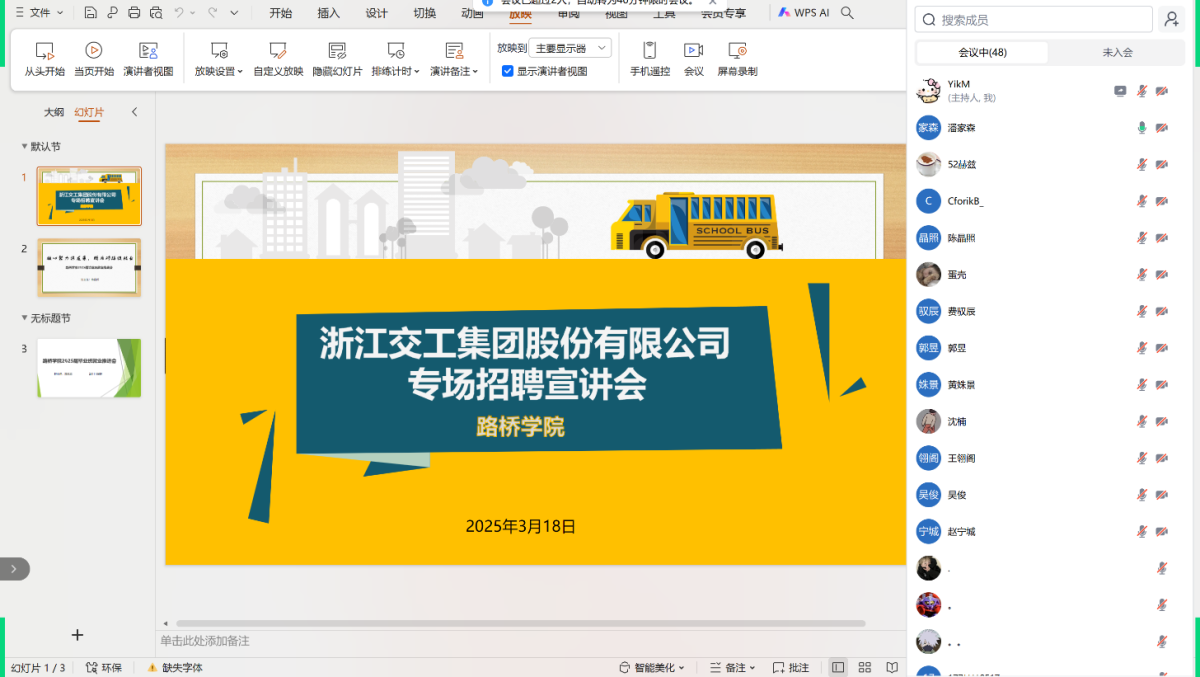Switch to reading view icon
This screenshot has width=1200, height=677.
coord(891,667)
